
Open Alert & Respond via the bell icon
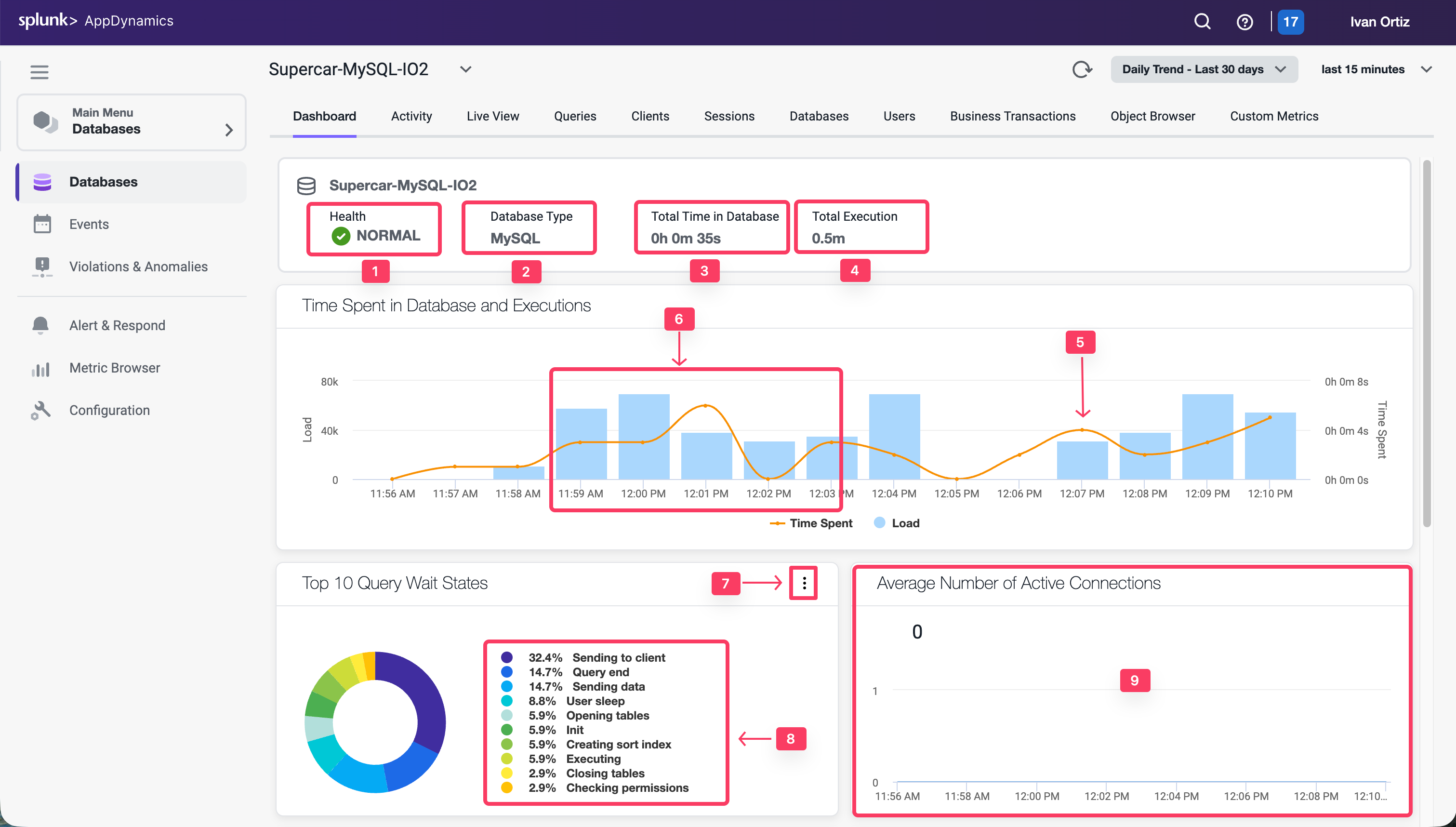tap(41, 325)
